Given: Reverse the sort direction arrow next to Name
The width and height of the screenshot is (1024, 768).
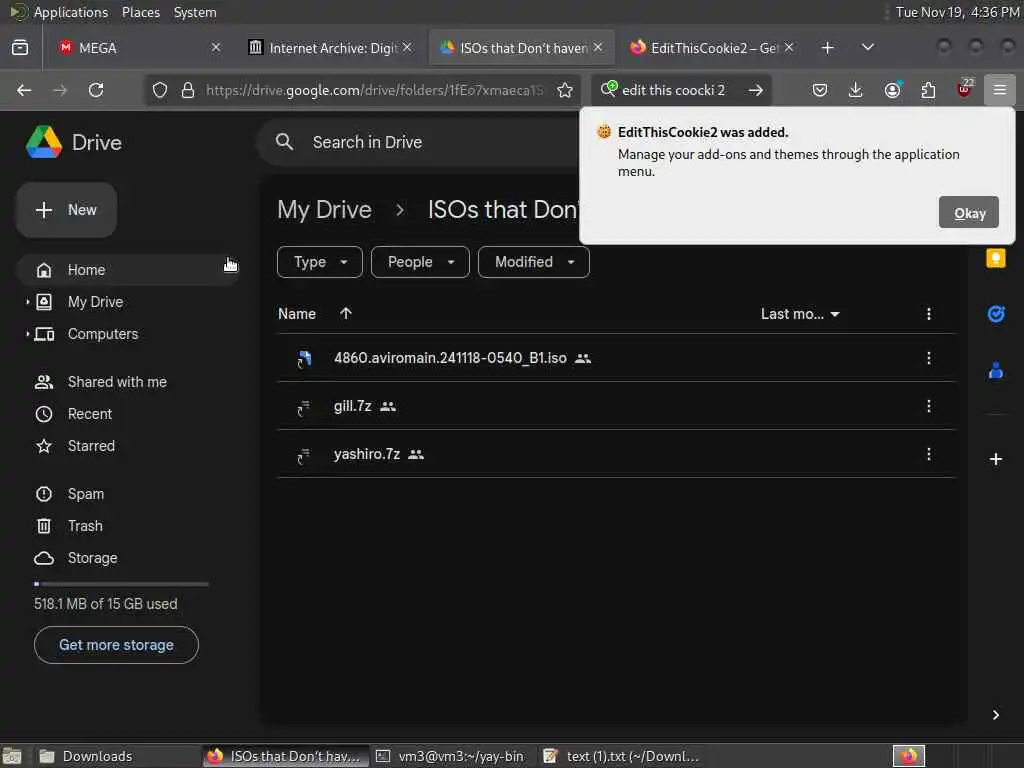Looking at the screenshot, I should [x=345, y=313].
